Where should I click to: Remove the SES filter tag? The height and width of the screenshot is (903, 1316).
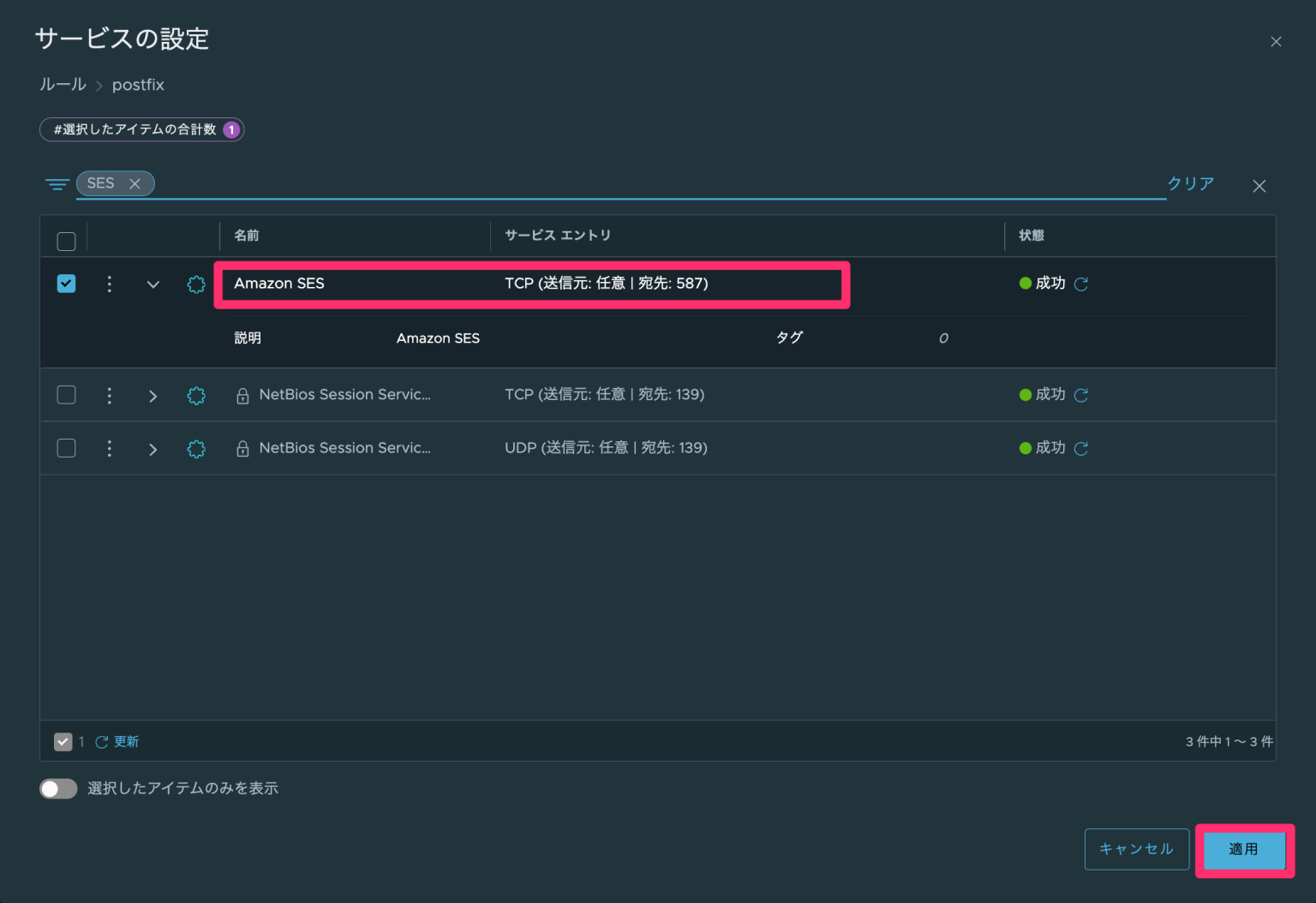(x=135, y=183)
